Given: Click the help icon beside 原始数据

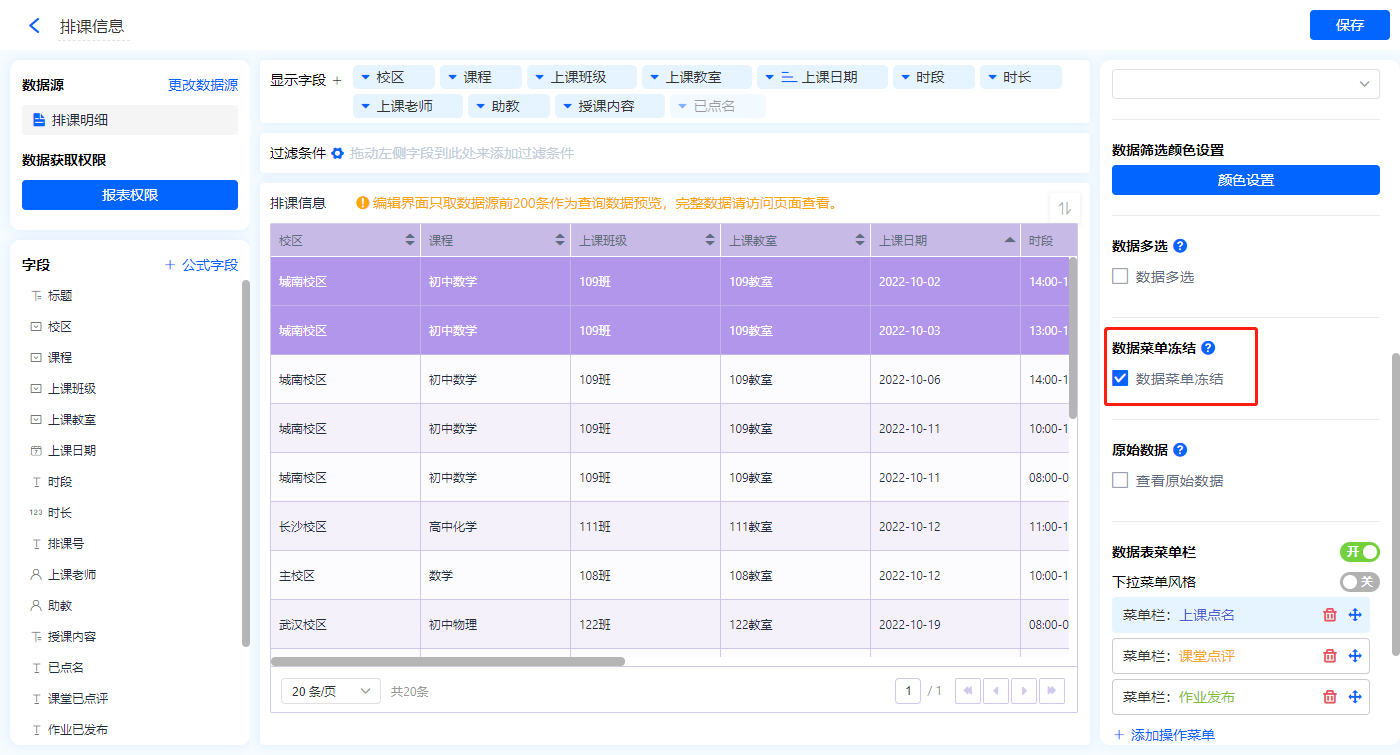Looking at the screenshot, I should coord(1180,450).
